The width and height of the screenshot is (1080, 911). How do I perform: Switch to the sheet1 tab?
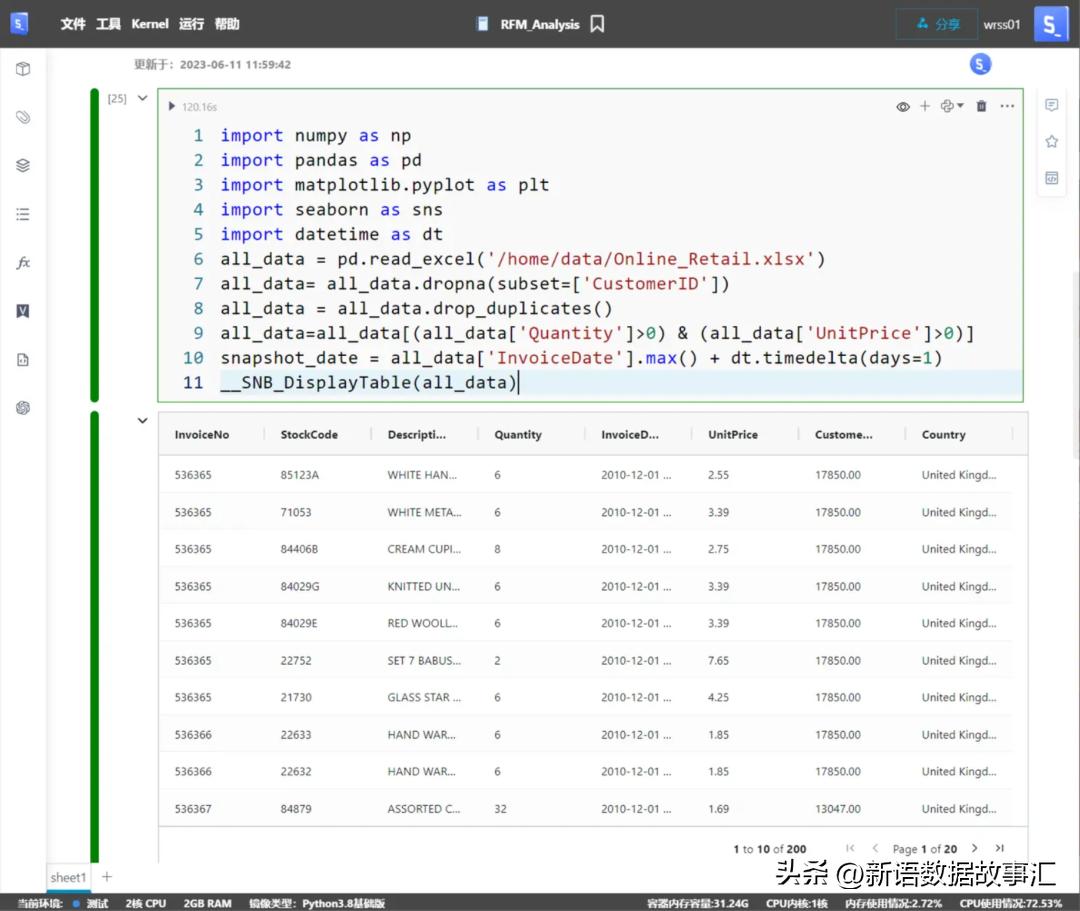click(68, 877)
